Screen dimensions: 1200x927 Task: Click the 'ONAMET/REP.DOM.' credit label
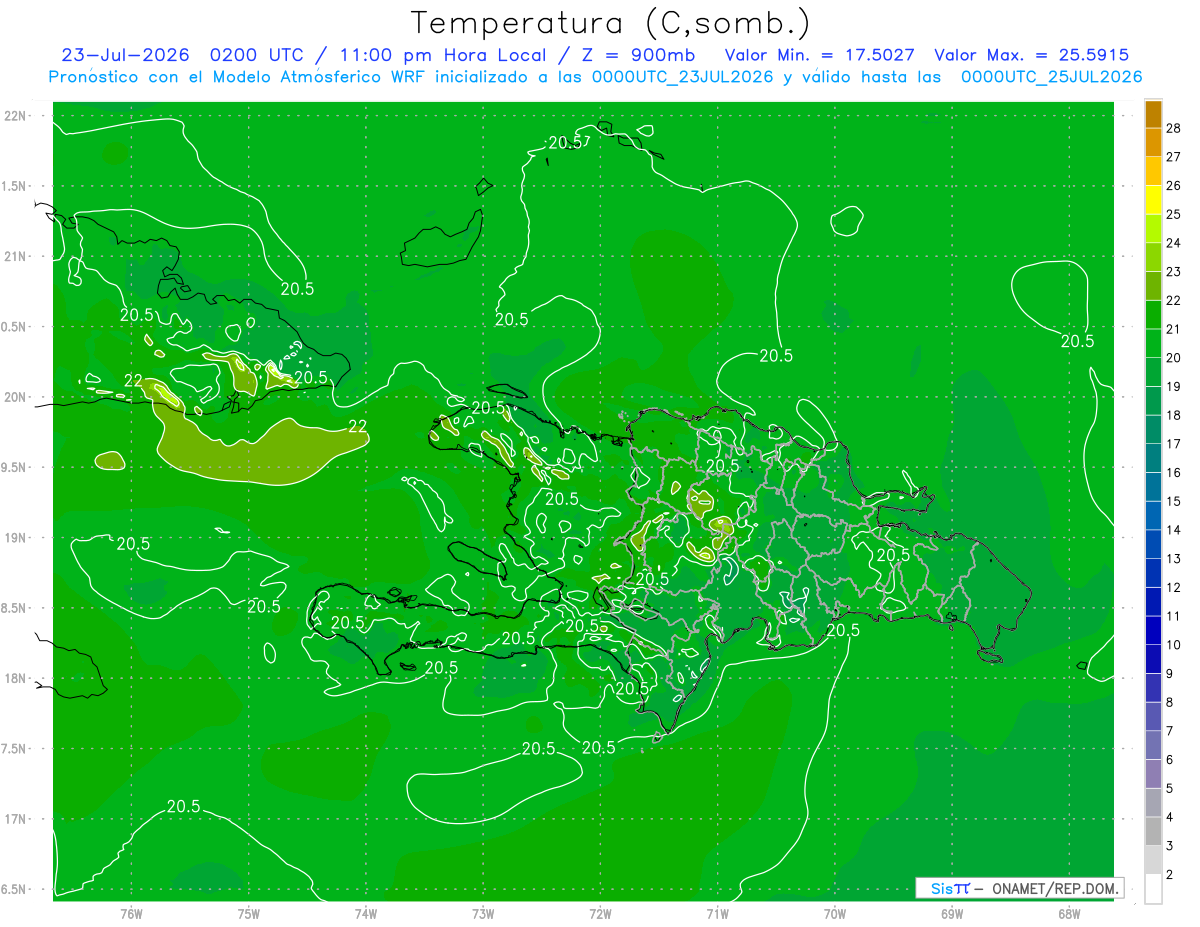pyautogui.click(x=1056, y=888)
